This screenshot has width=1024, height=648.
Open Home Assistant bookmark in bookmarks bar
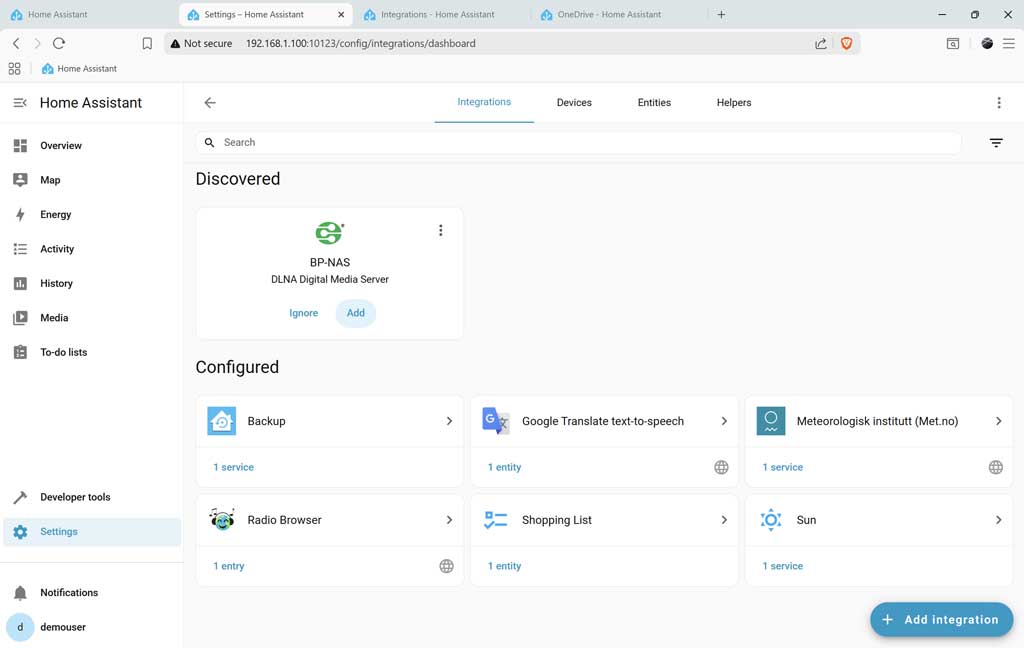(79, 69)
